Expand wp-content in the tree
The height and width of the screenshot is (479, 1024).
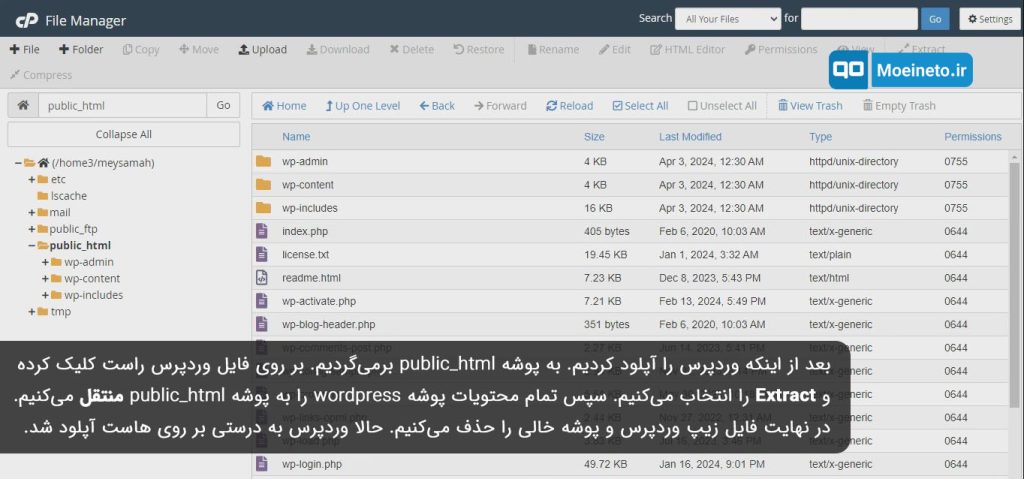tap(45, 279)
